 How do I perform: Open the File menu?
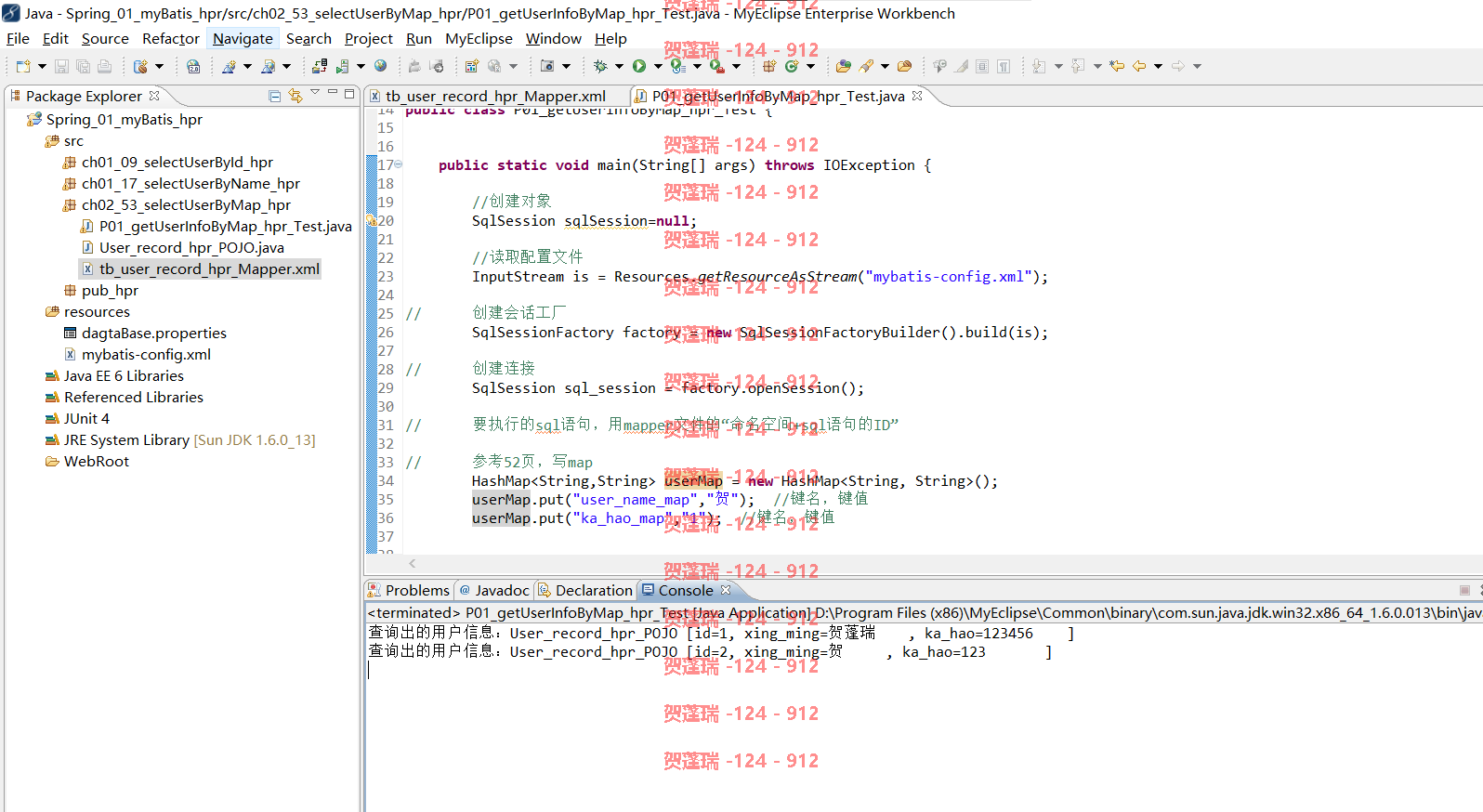[18, 38]
